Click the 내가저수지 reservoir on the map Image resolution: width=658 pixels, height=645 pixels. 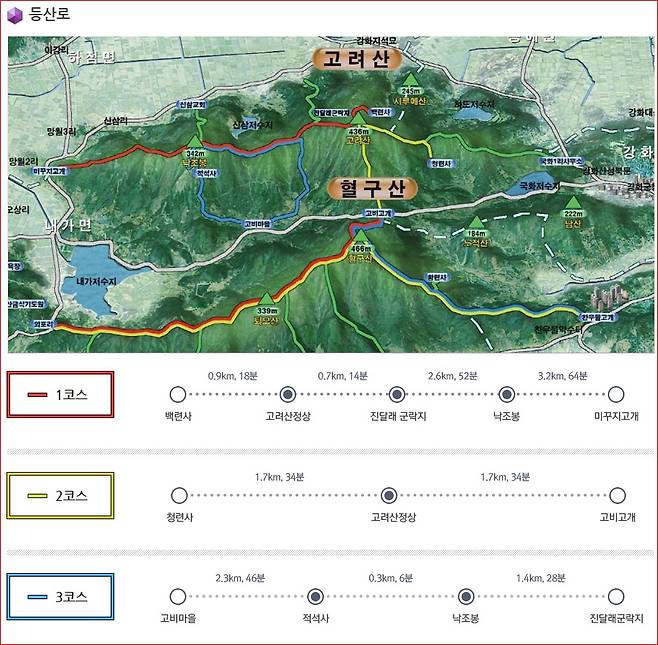(88, 273)
